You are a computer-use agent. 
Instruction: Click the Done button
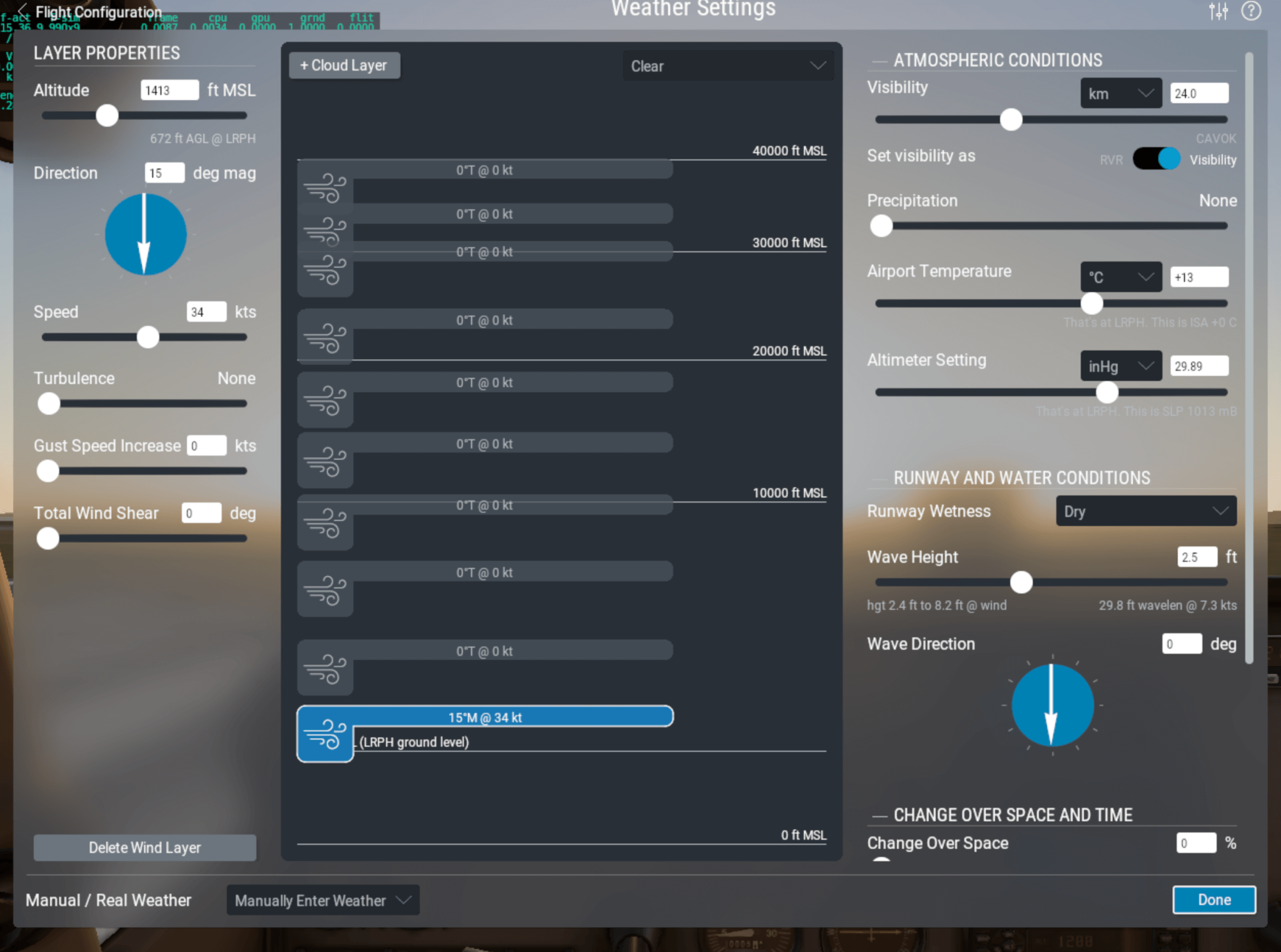tap(1213, 899)
